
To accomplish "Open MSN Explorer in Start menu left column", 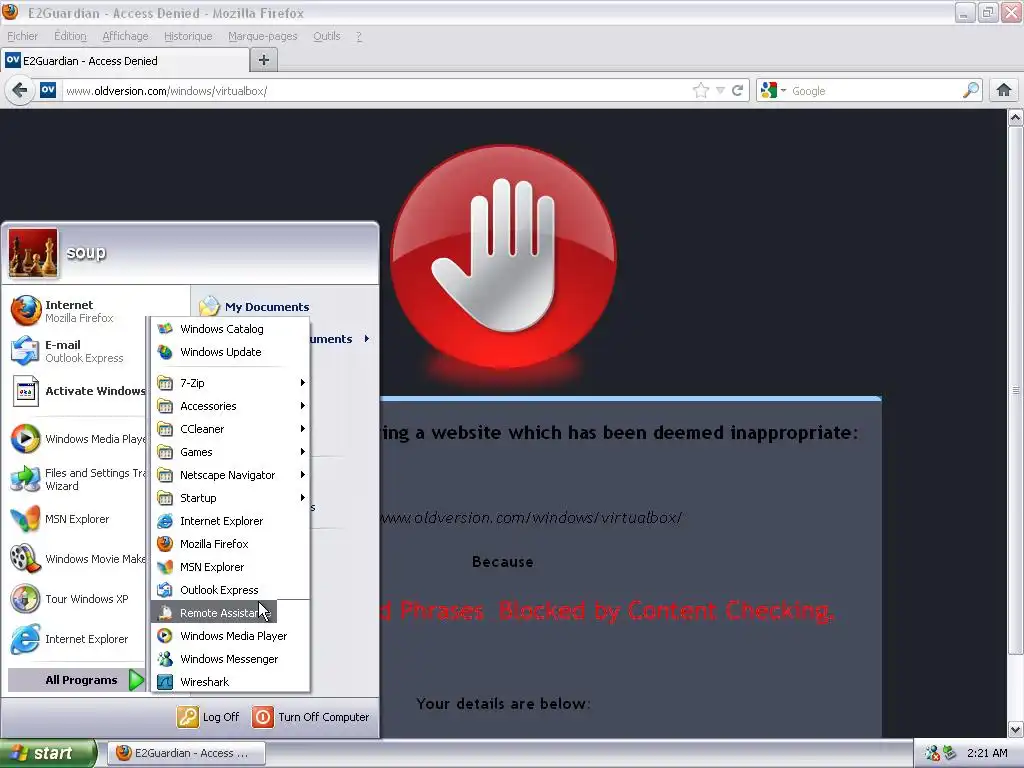I will pos(77,519).
